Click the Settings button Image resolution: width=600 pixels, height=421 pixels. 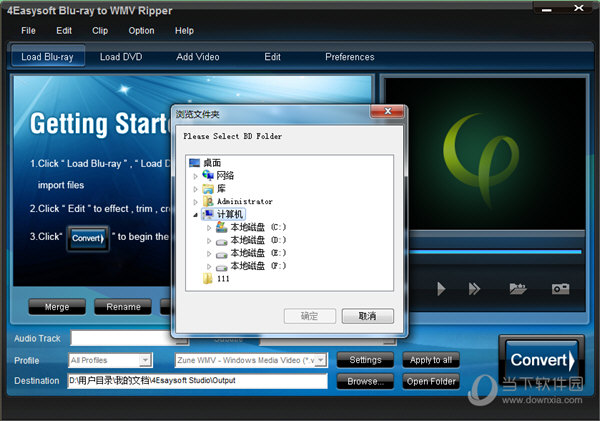pos(365,360)
